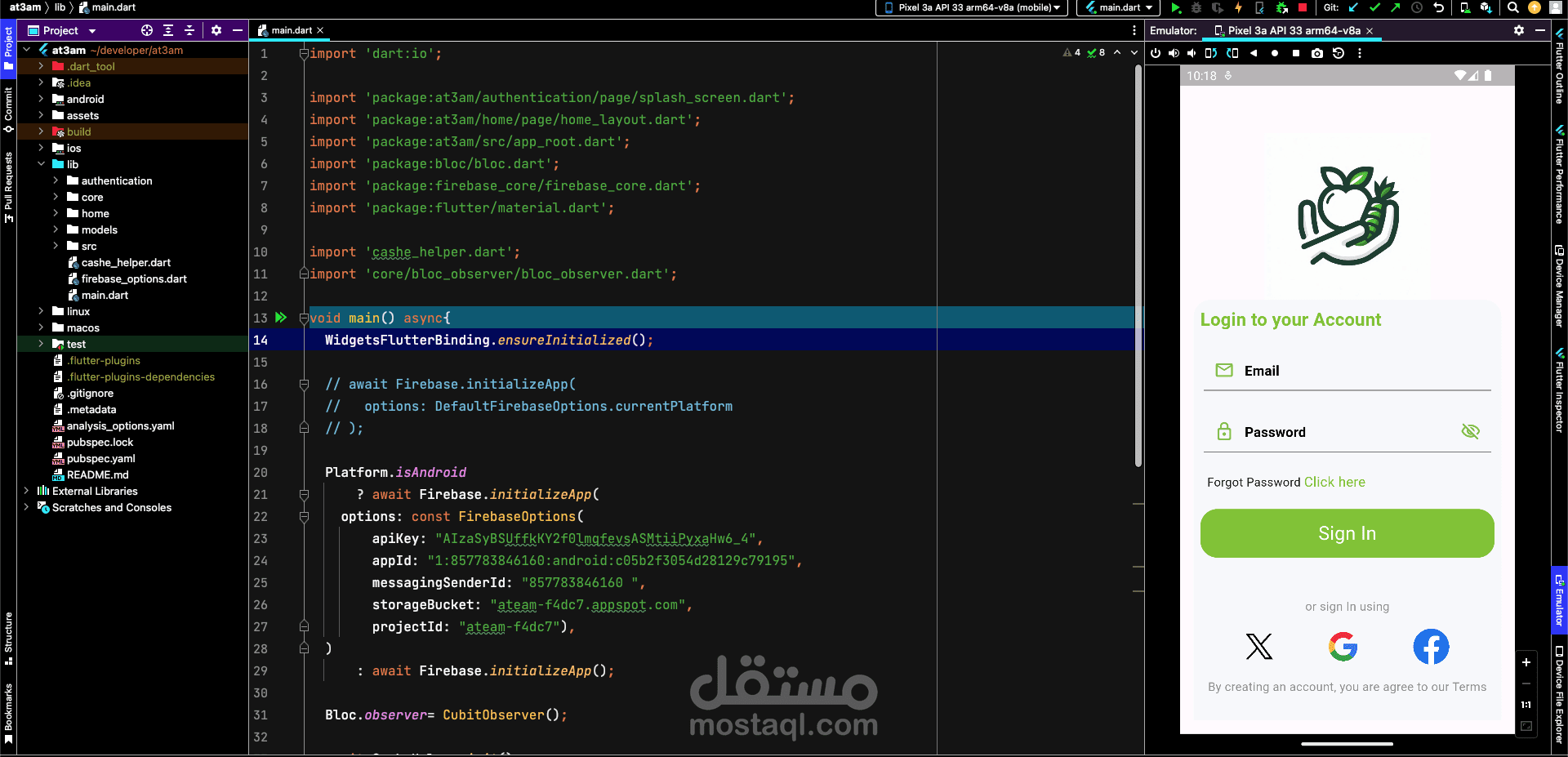Rotate emulator left icon
Viewport: 1568px width, 757px height.
tap(1211, 53)
